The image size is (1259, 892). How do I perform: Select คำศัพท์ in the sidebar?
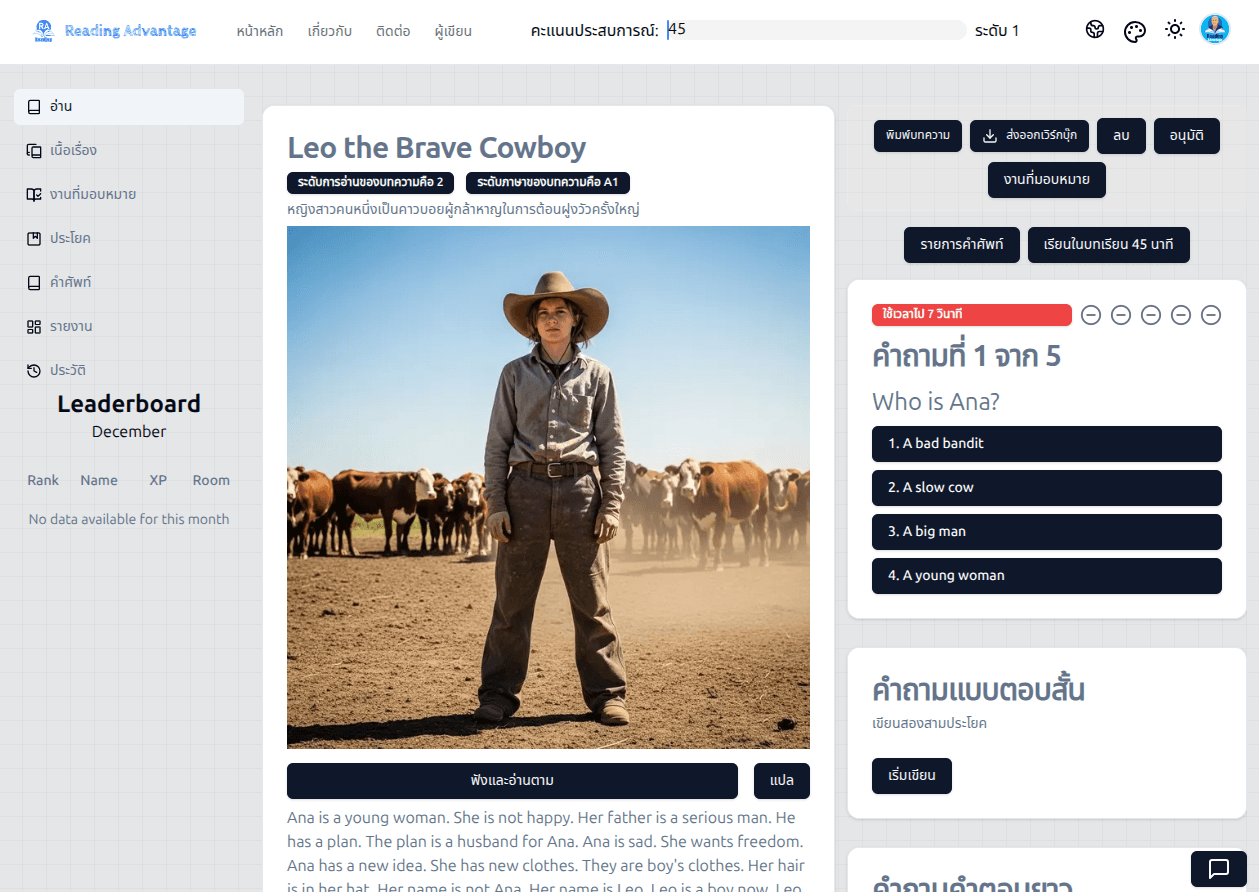click(71, 283)
